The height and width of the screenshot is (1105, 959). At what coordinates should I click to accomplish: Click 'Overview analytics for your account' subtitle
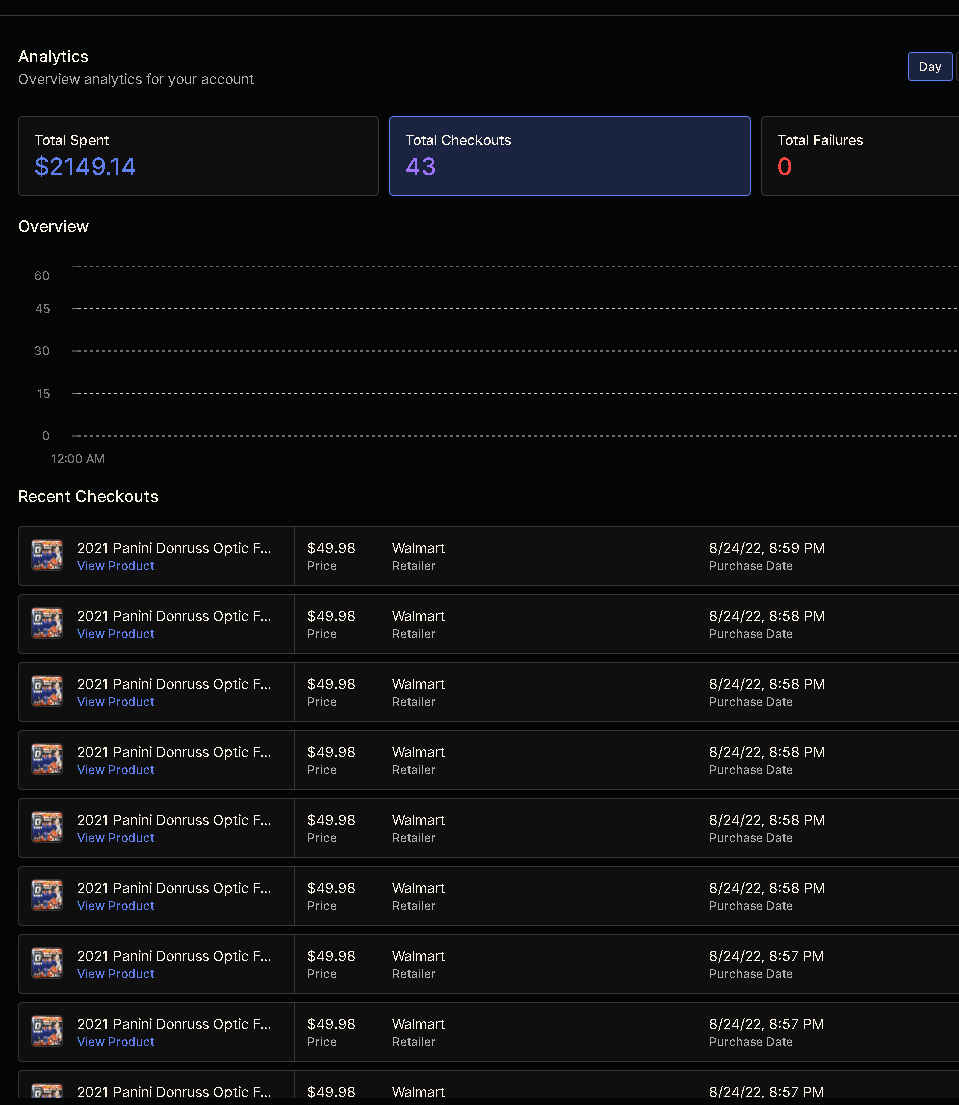[x=136, y=79]
